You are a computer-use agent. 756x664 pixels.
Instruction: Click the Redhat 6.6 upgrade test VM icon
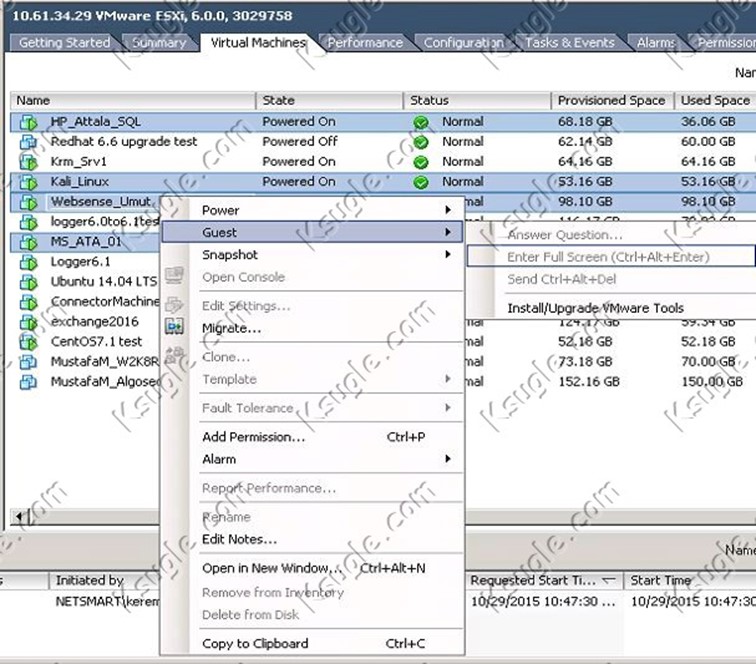28,142
